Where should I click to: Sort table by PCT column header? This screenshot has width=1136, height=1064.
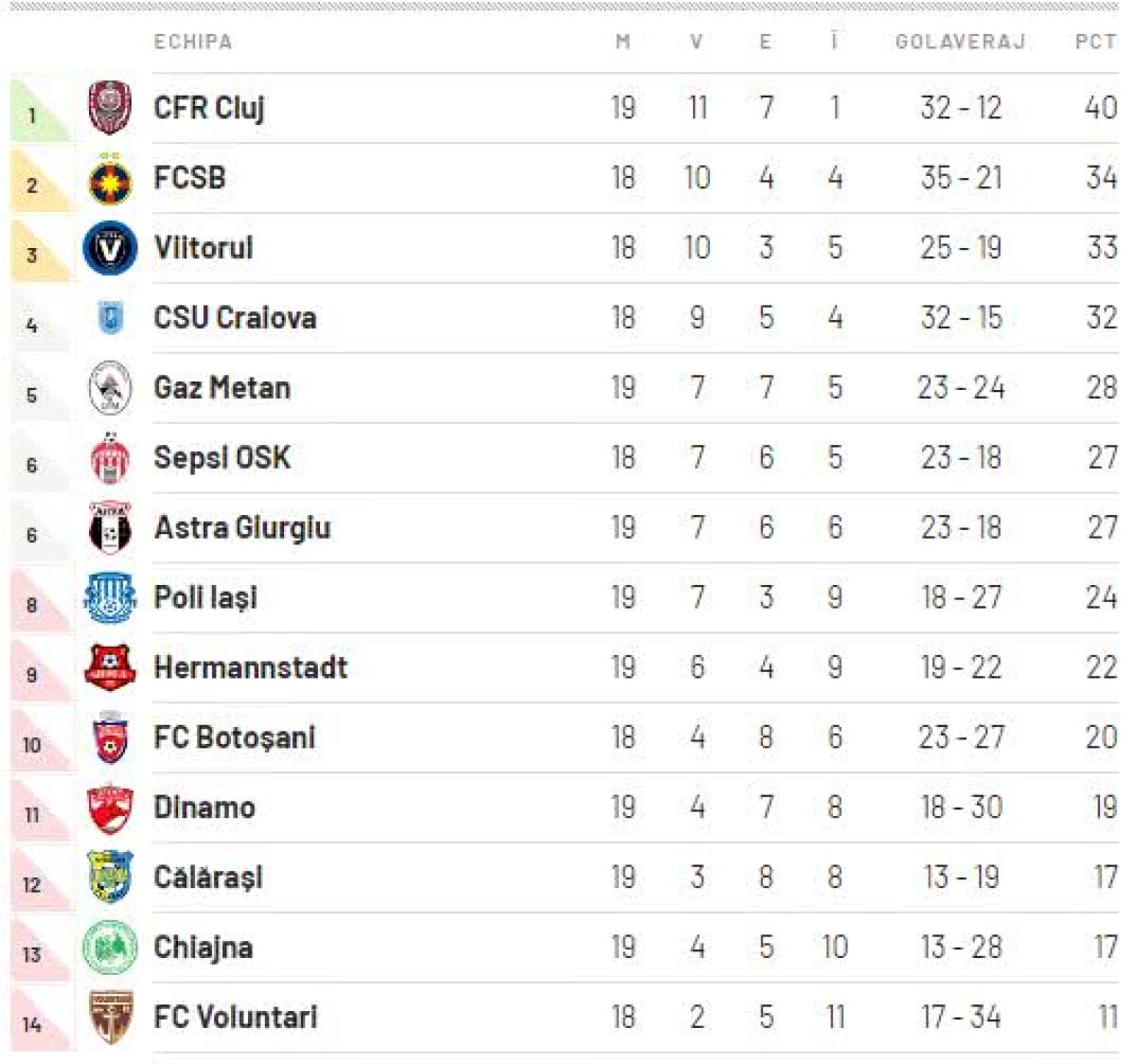pos(1095,42)
